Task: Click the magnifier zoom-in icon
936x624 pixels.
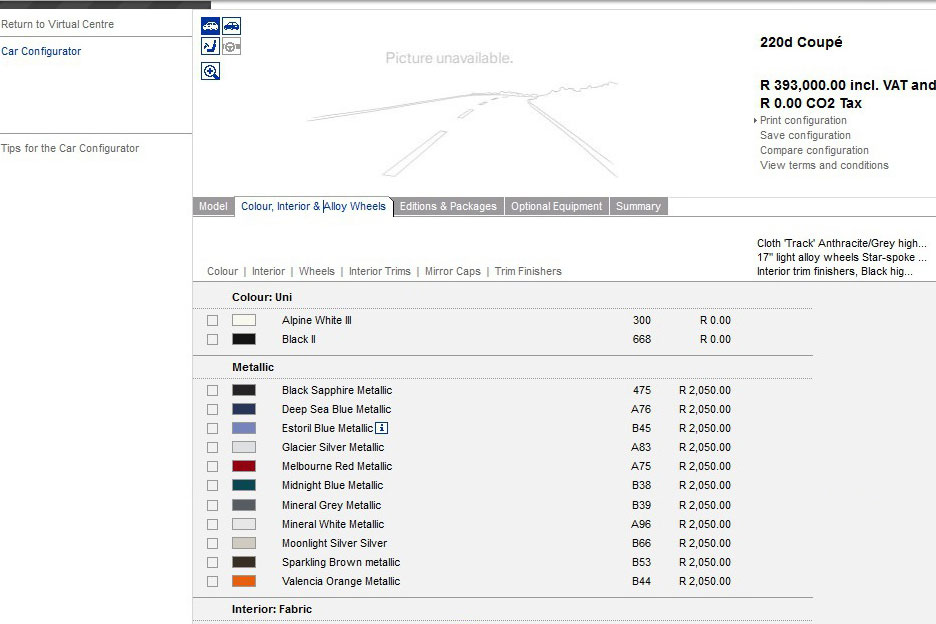Action: pos(210,71)
